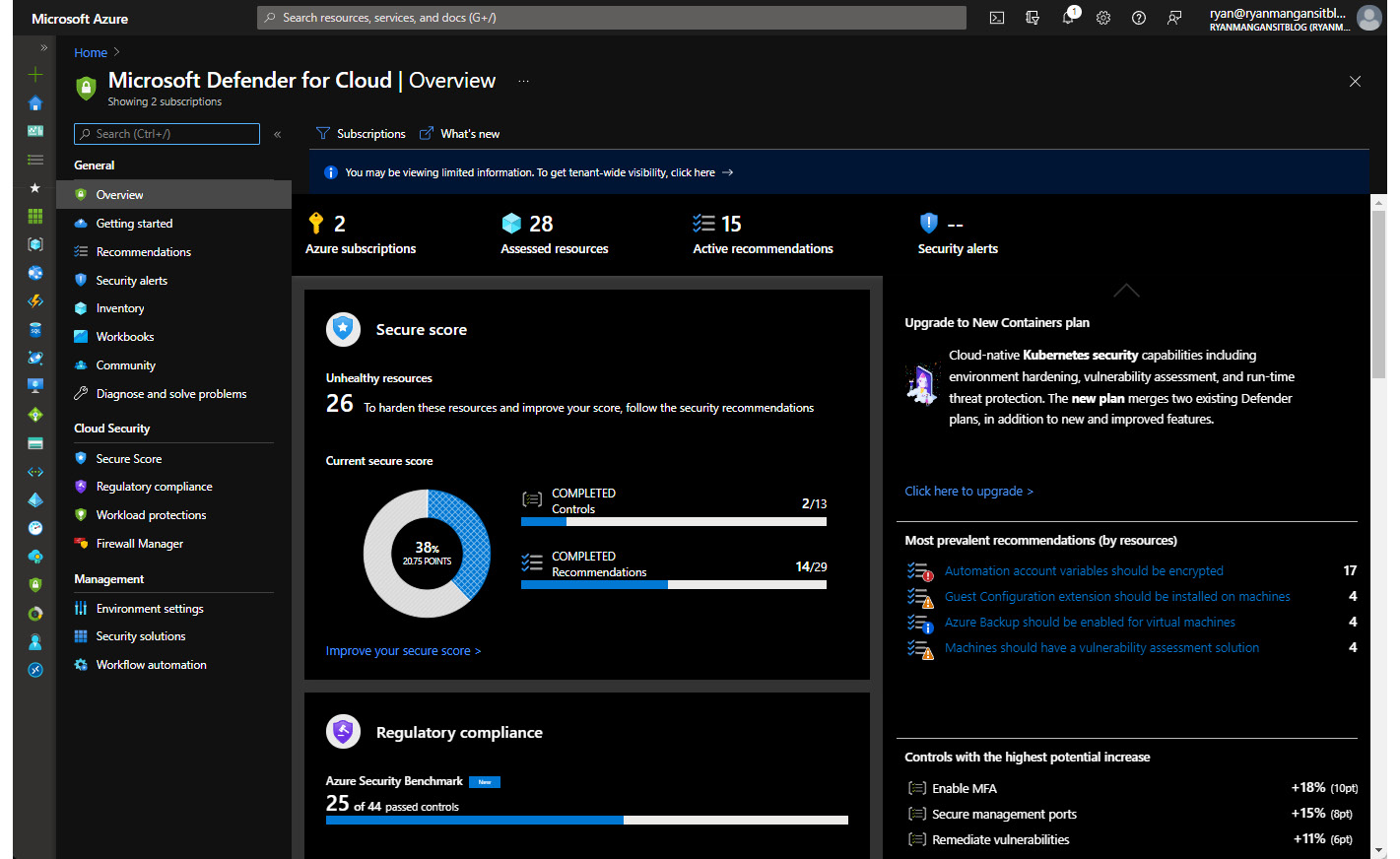The image size is (1400, 859).
Task: Click the Active recommendations list icon
Action: 703,224
